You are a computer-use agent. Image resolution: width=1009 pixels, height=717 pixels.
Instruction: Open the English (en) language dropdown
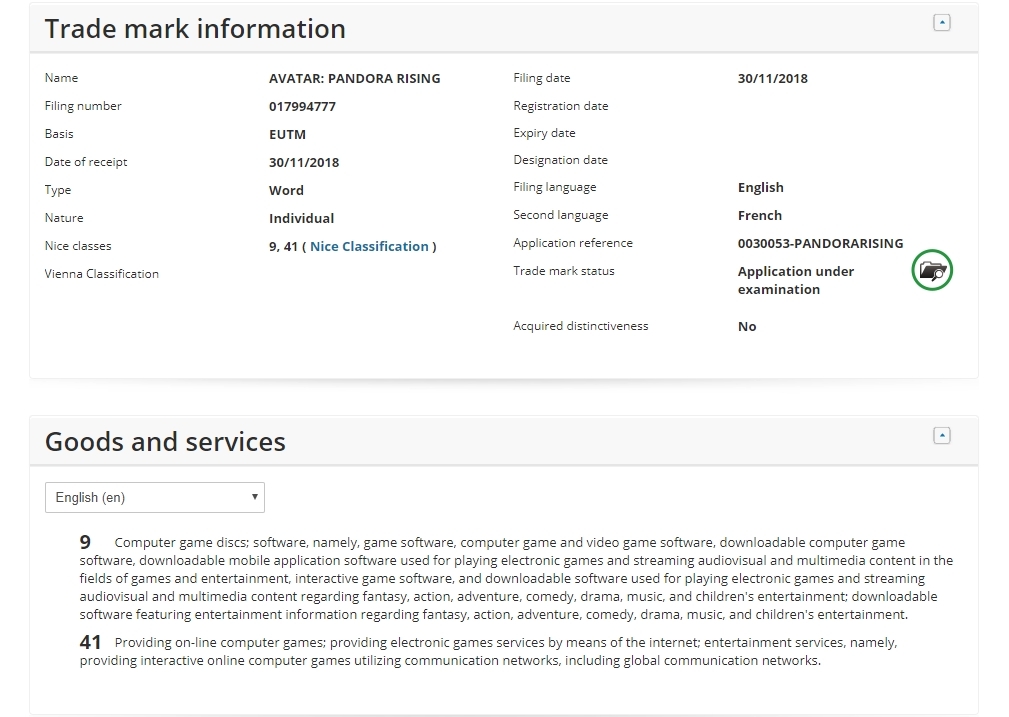tap(155, 497)
